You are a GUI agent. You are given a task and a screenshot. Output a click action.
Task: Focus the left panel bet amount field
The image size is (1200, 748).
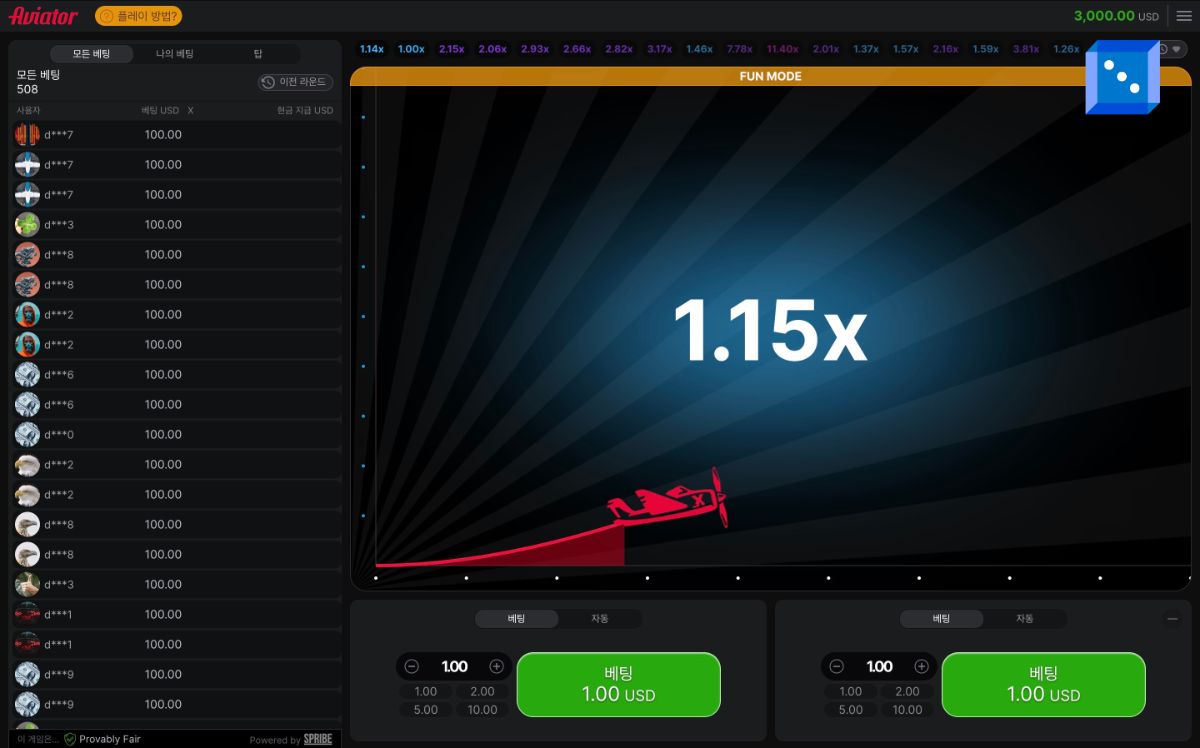(x=454, y=666)
